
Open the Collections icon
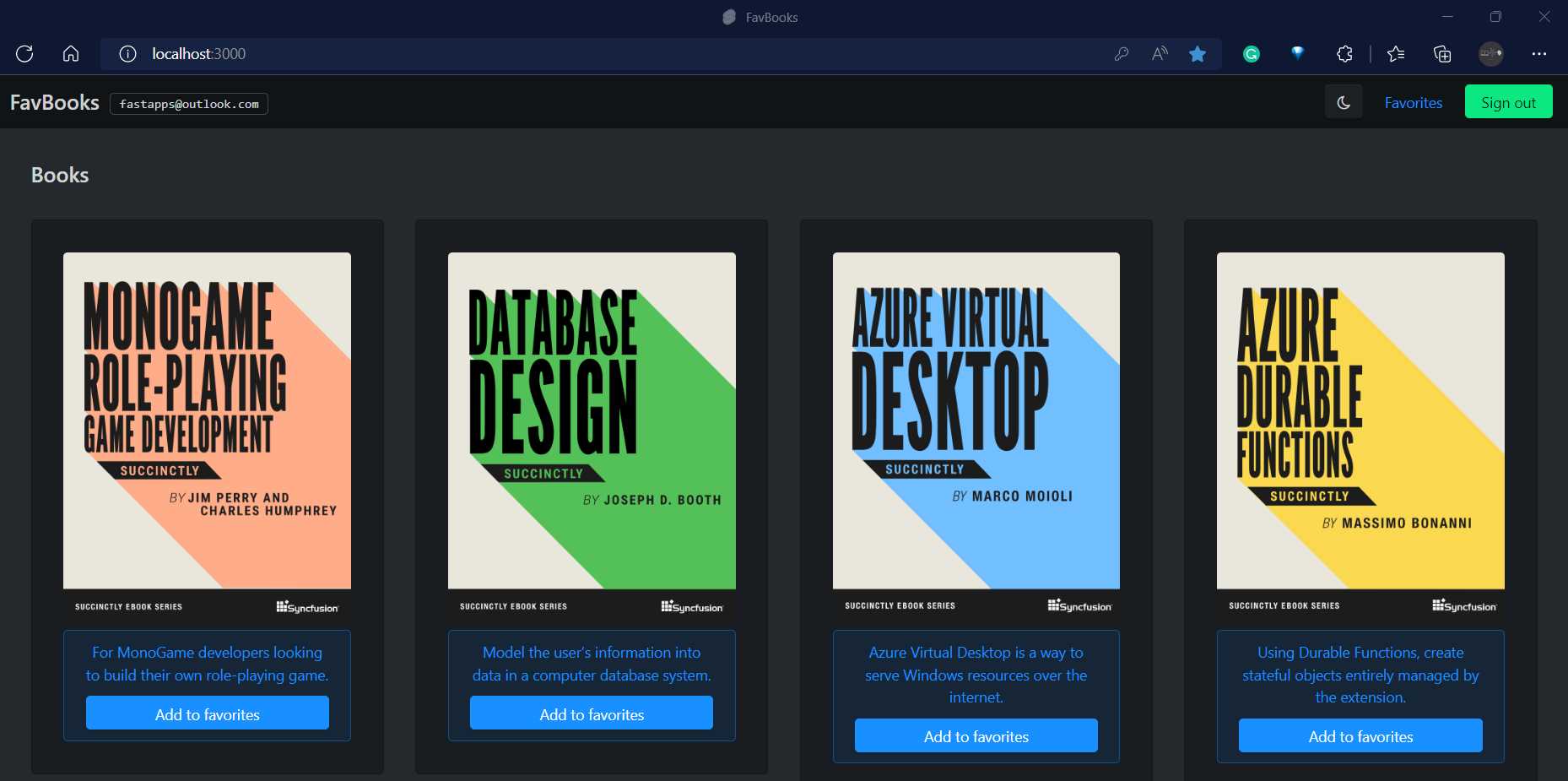point(1442,53)
